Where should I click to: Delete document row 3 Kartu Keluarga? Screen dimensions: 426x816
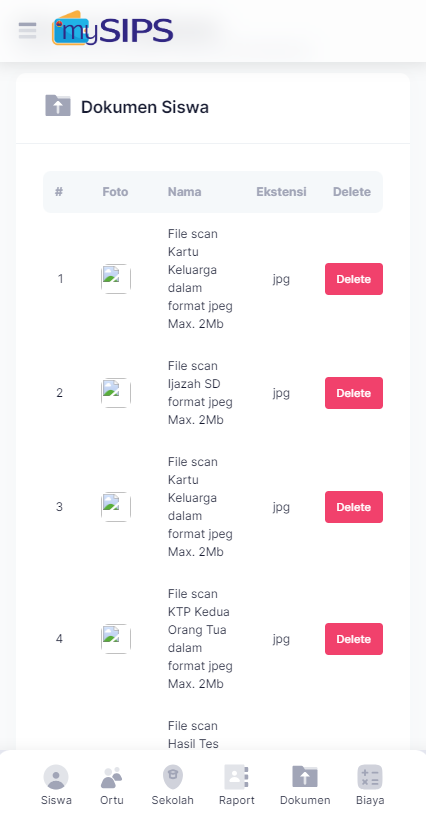coord(354,507)
